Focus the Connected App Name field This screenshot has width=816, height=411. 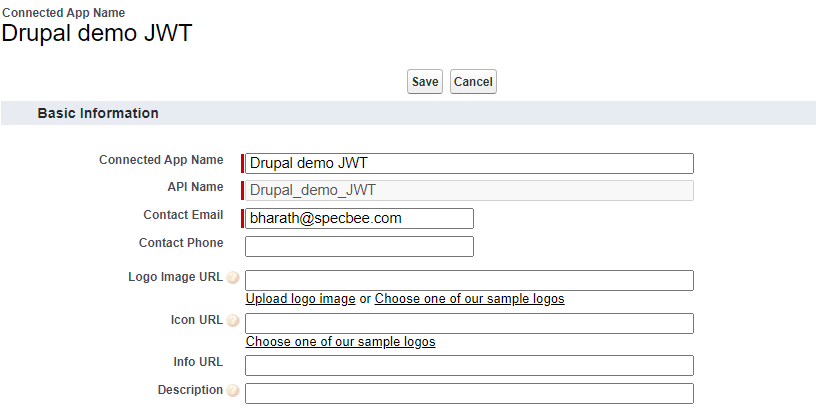pyautogui.click(x=469, y=163)
